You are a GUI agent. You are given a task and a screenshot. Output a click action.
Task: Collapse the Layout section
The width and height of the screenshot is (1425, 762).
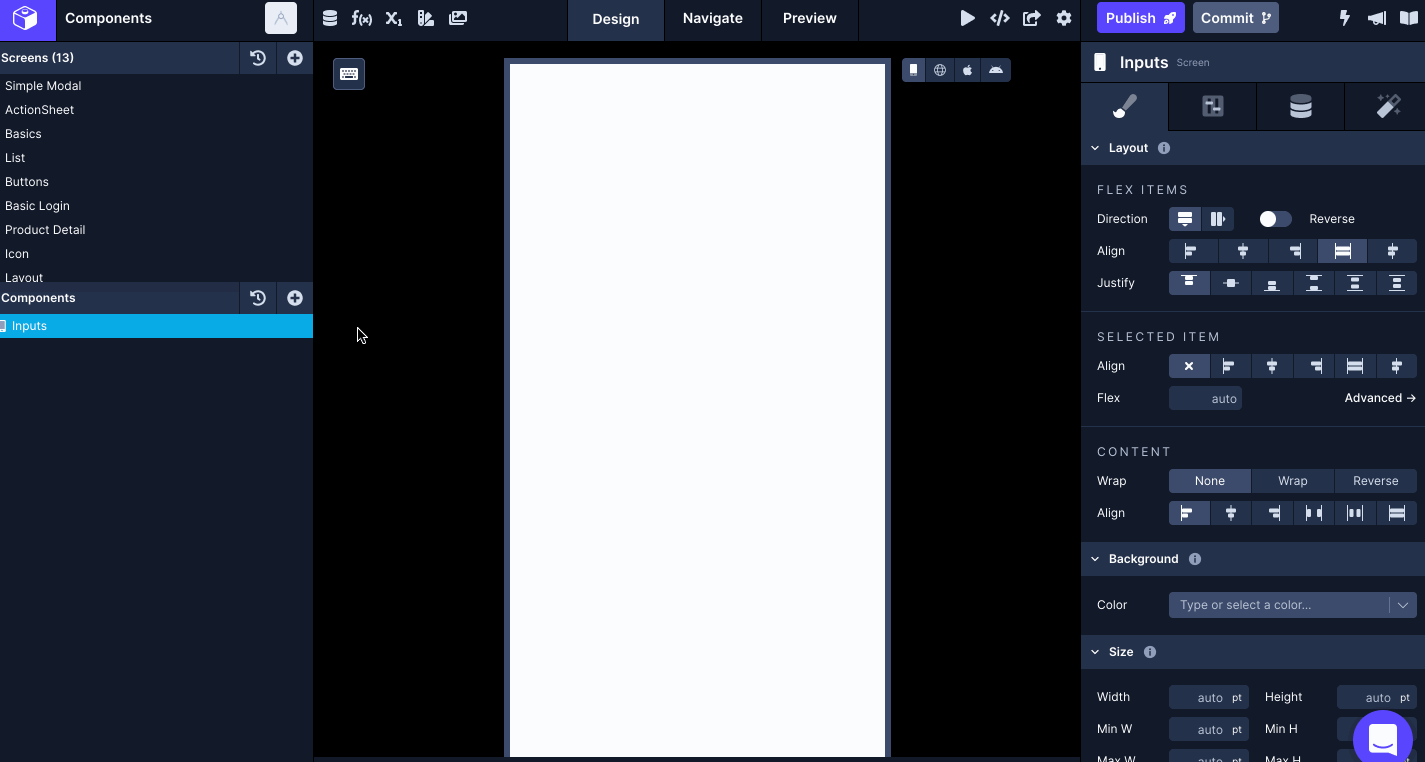tap(1095, 148)
